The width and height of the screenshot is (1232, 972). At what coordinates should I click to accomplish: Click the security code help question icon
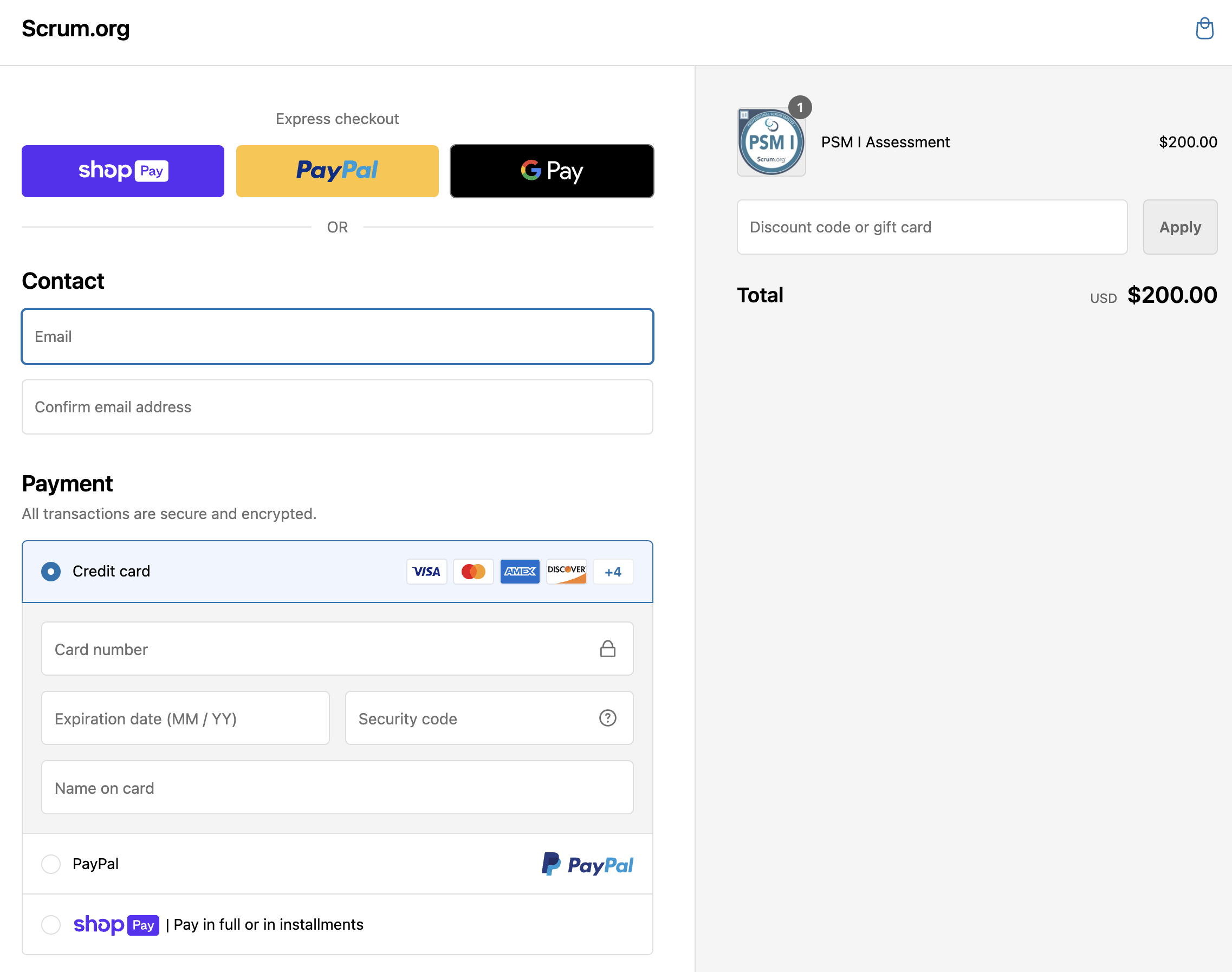(x=607, y=718)
